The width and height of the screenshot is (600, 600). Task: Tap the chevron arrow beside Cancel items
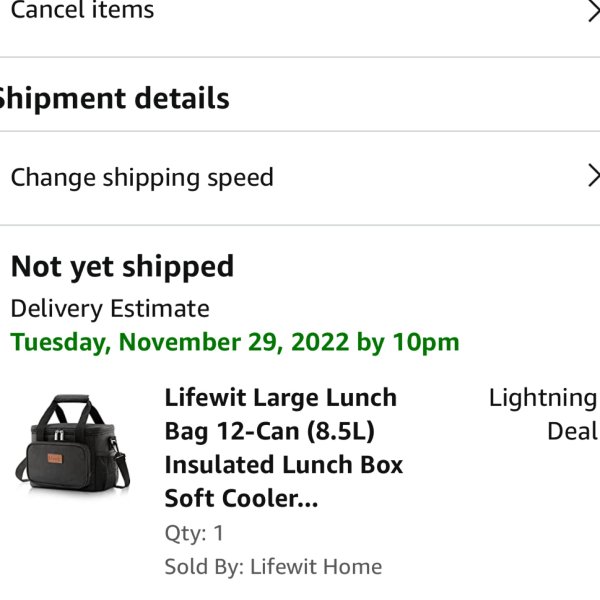(x=594, y=11)
